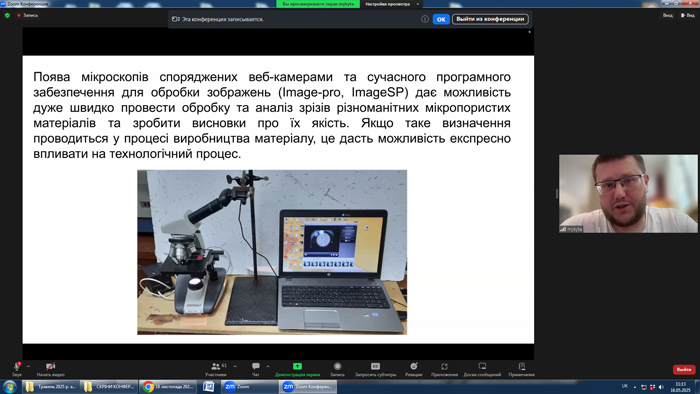Unmute the microphone (Звук) icon
The height and width of the screenshot is (394, 700).
point(17,366)
